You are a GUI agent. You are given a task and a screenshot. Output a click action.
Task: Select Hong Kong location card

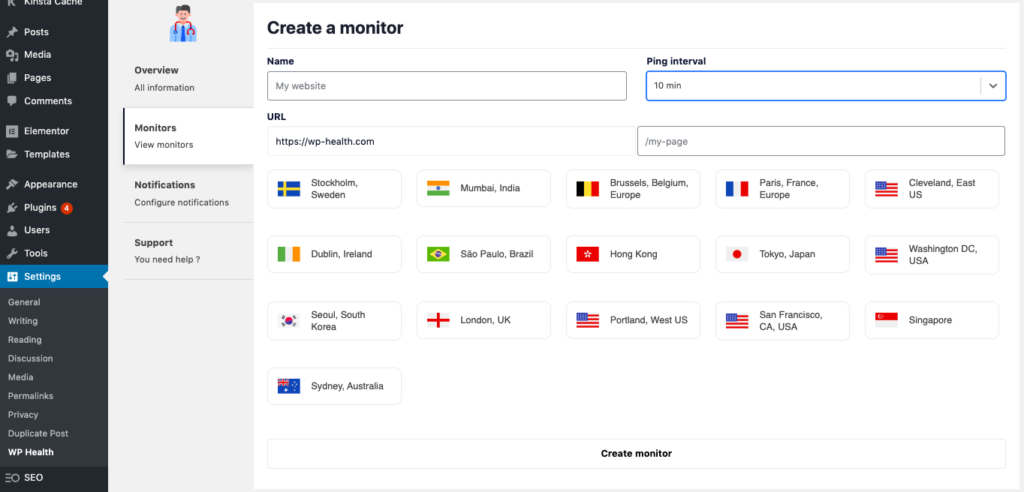pos(633,255)
